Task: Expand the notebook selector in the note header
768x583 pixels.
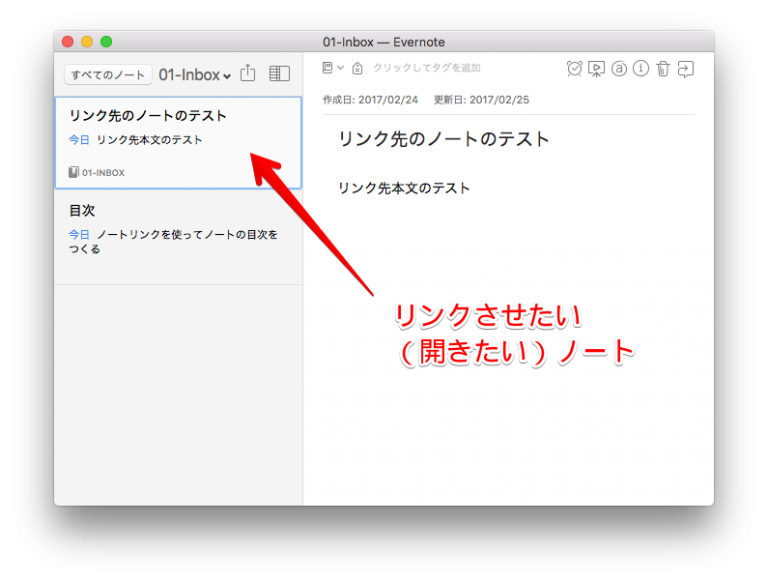Action: click(x=333, y=68)
